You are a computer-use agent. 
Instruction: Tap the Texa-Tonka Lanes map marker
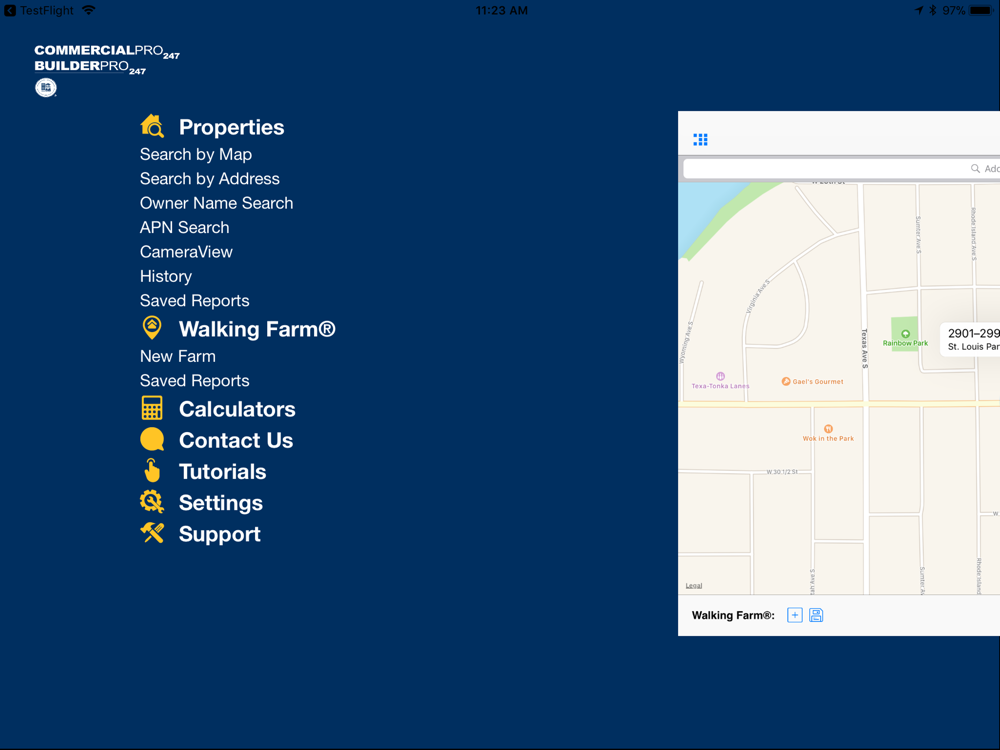coord(720,376)
